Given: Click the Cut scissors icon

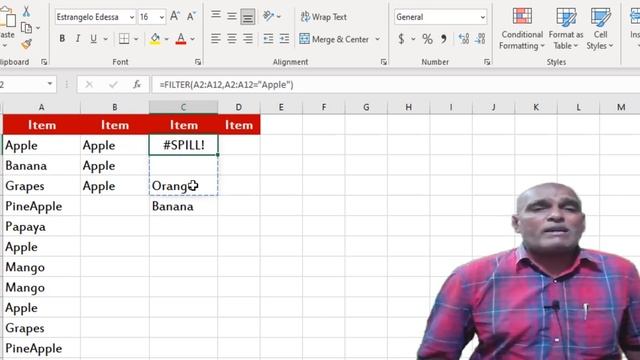Looking at the screenshot, I should point(26,11).
